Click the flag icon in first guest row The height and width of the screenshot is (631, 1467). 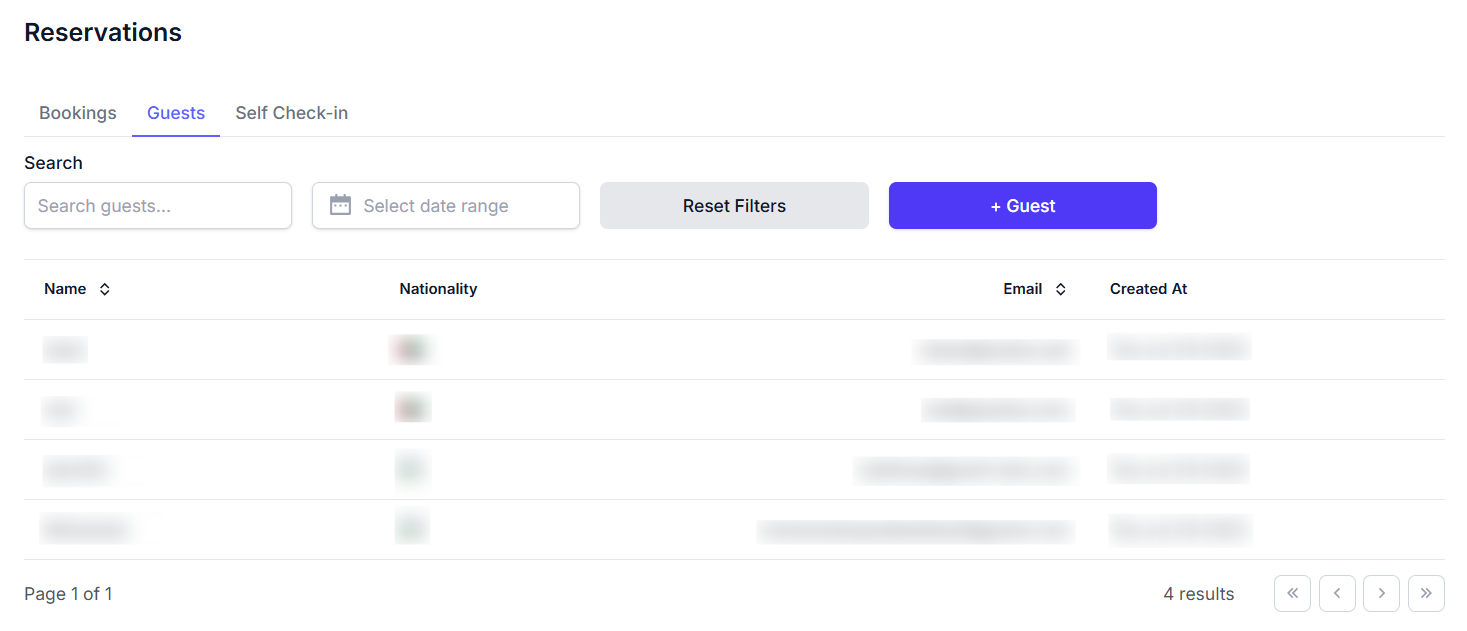(411, 349)
